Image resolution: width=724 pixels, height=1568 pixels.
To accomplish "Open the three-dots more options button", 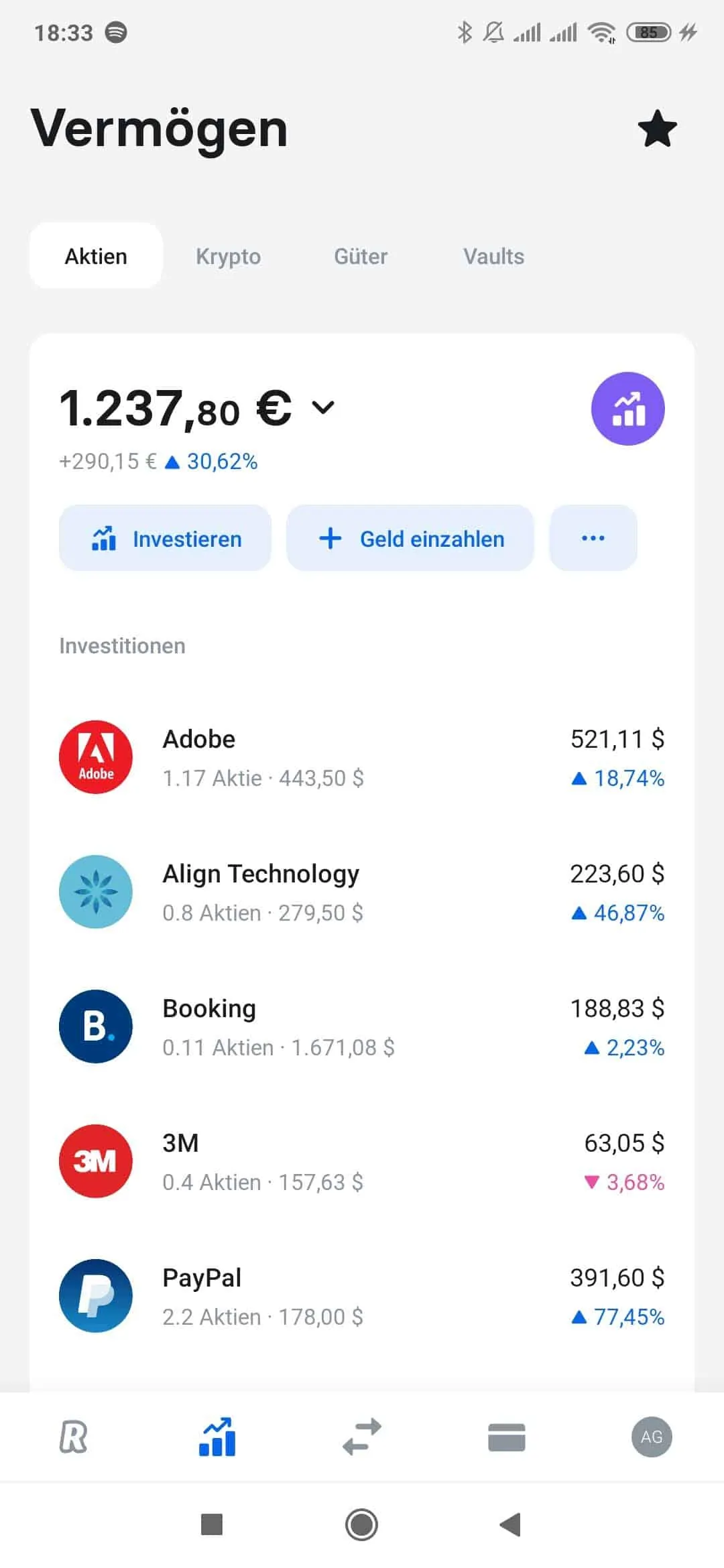I will click(x=593, y=538).
